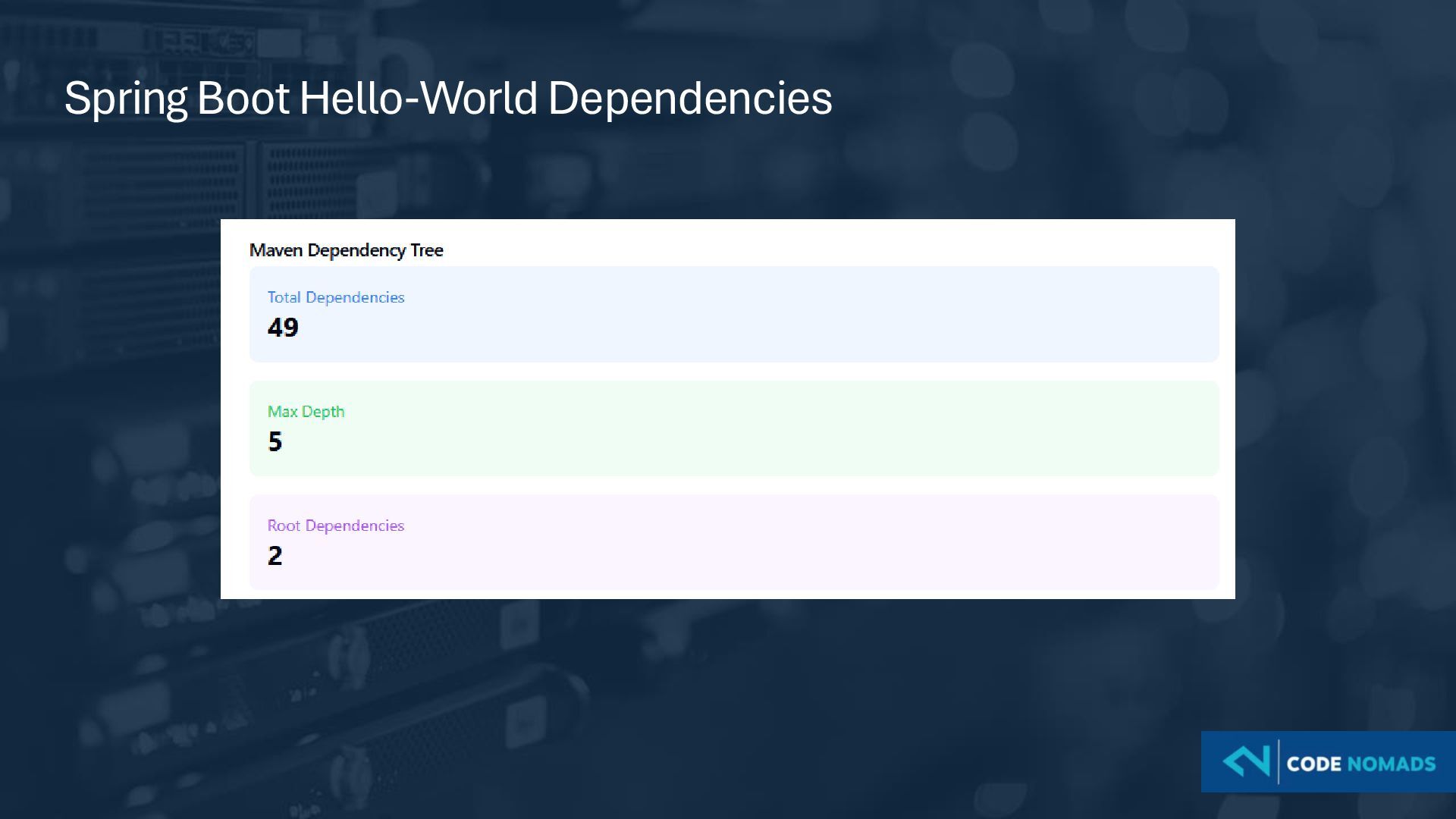1456x819 pixels.
Task: Click the Total Dependencies label
Action: (335, 297)
